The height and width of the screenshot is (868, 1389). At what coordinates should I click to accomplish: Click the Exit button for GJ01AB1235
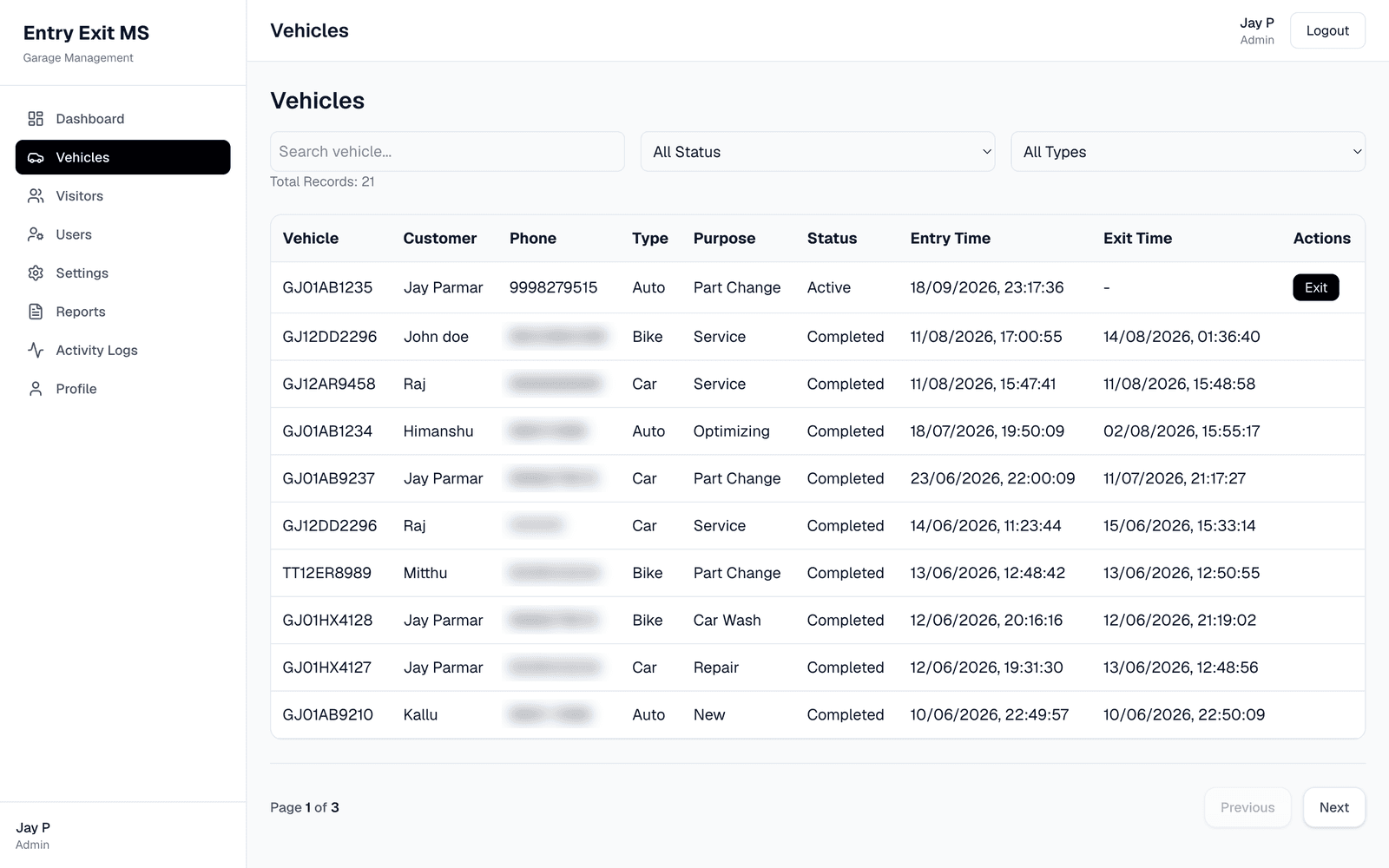1315,287
